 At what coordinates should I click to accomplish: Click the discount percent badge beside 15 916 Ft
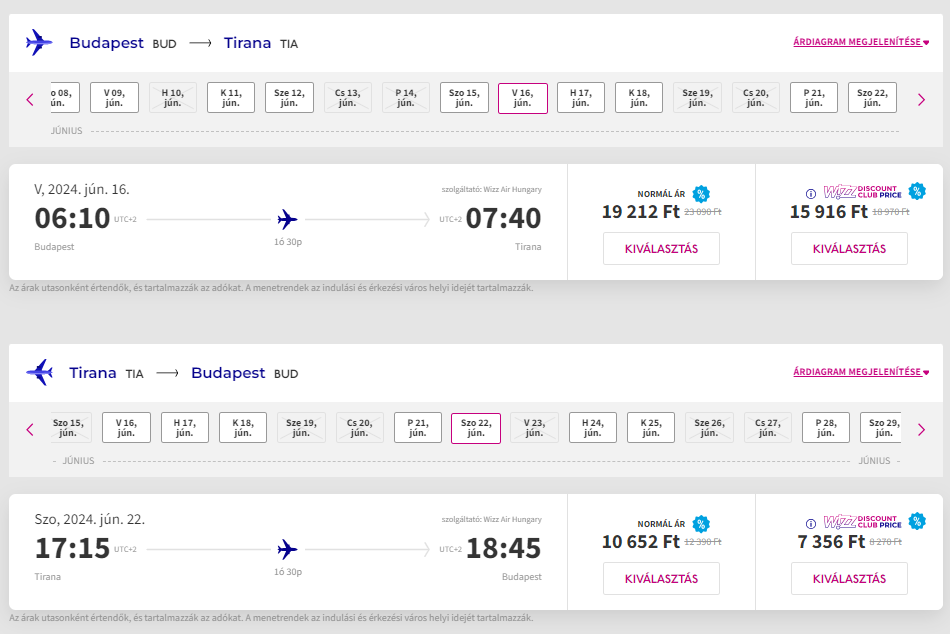coord(917,191)
